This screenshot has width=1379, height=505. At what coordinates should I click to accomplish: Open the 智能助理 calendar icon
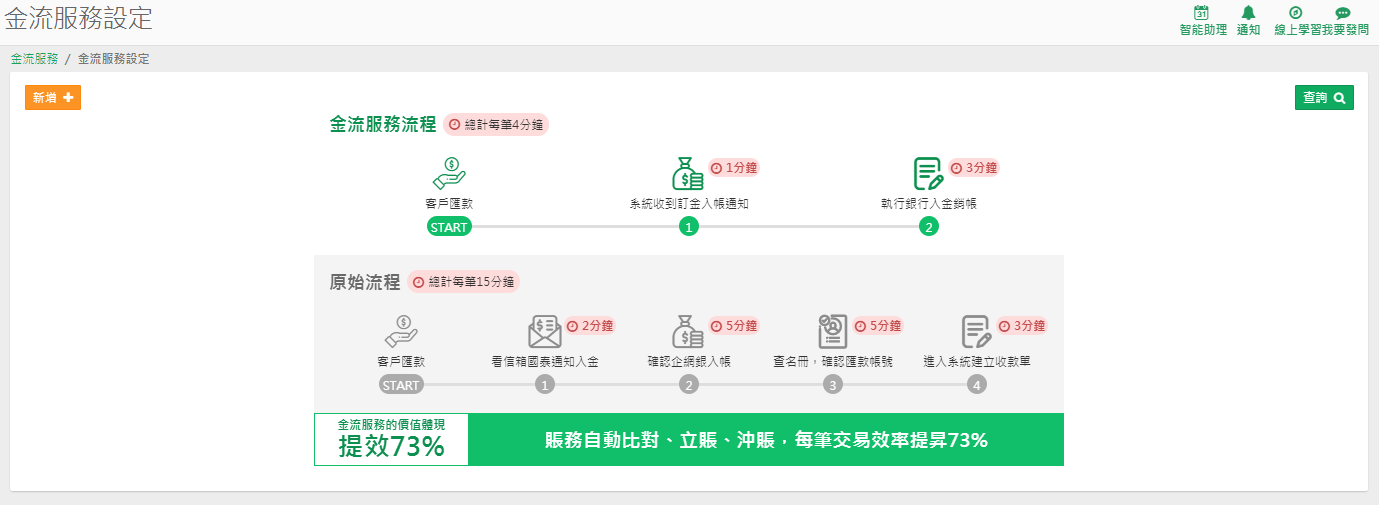pyautogui.click(x=1202, y=13)
